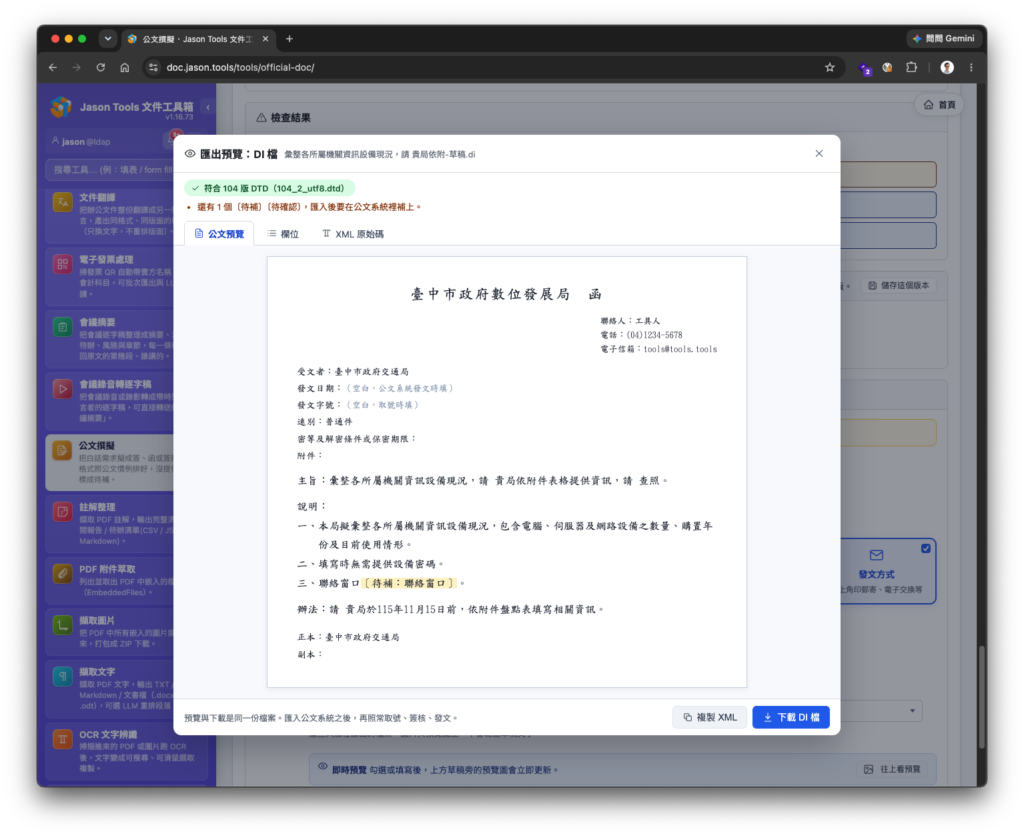1024x836 pixels.
Task: Click the 擷取圖片 crop icon
Action: [63, 626]
